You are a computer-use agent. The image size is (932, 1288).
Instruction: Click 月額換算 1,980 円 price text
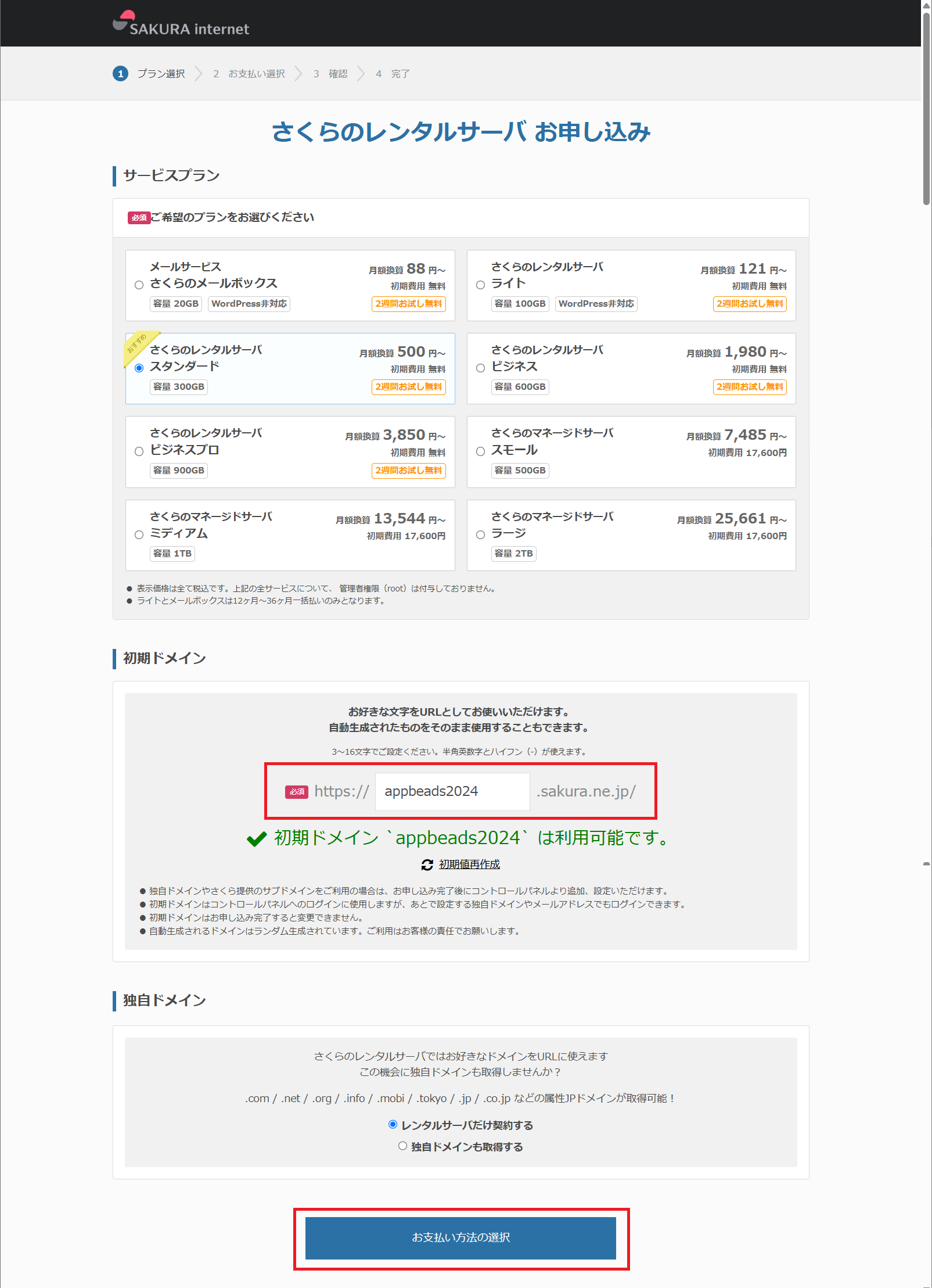[736, 352]
